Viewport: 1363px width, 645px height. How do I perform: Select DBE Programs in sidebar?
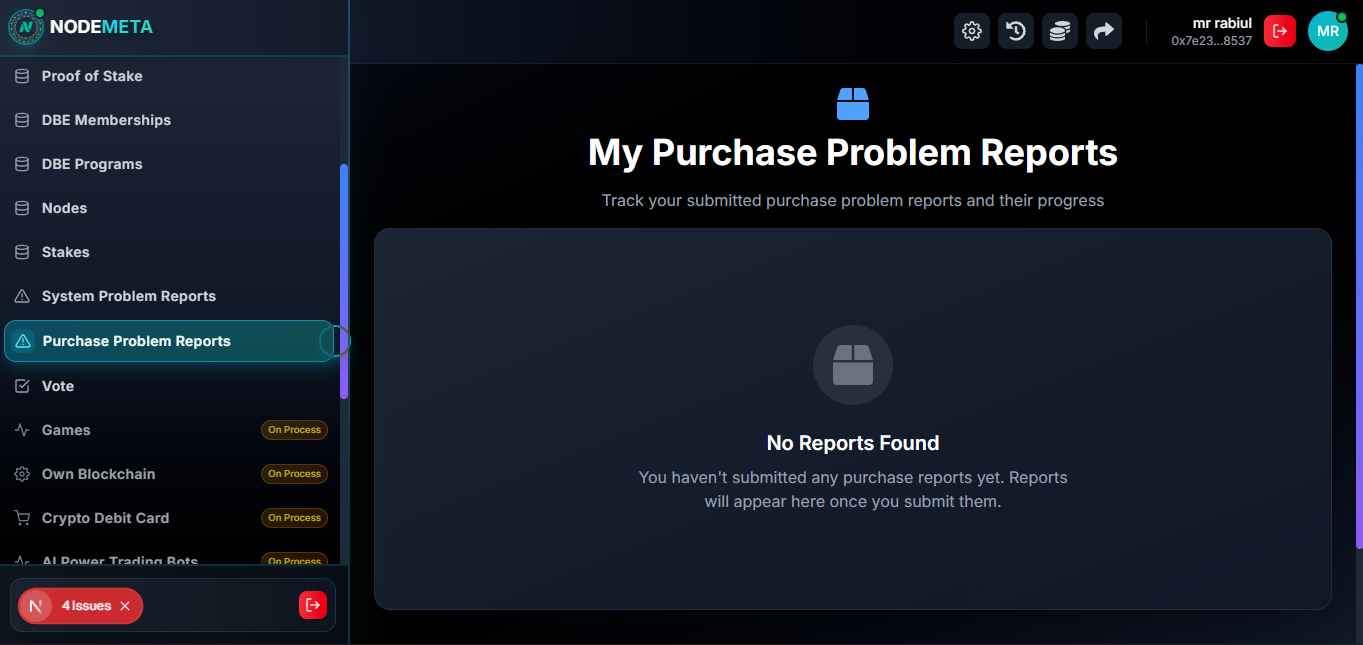92,164
